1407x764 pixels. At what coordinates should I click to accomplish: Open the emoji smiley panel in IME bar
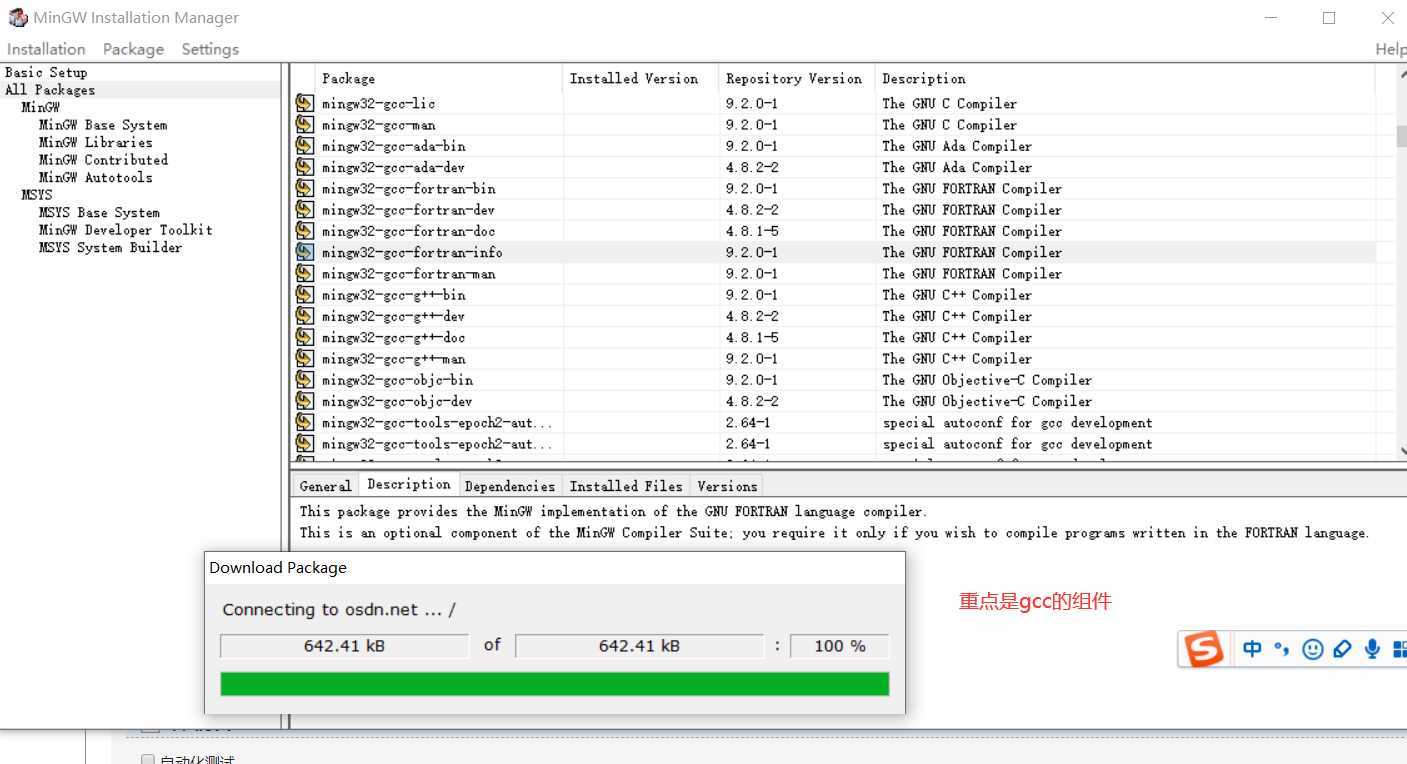coord(1313,649)
